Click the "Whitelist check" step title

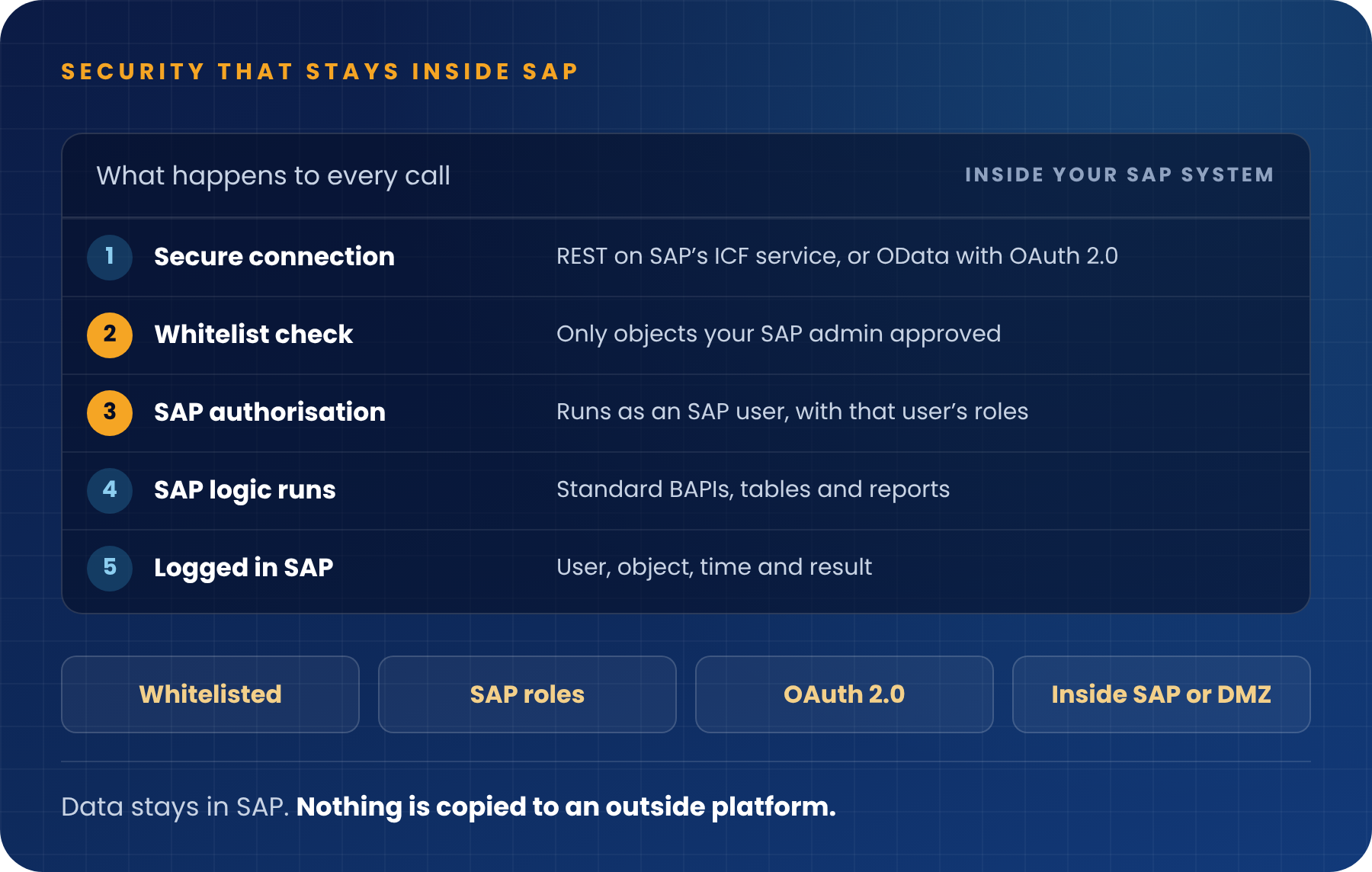[254, 335]
